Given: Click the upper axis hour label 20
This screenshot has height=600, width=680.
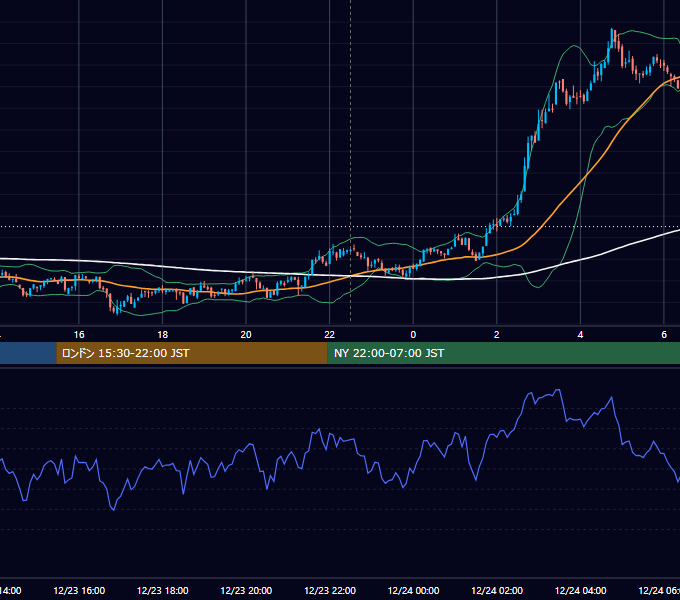Looking at the screenshot, I should (x=246, y=335).
